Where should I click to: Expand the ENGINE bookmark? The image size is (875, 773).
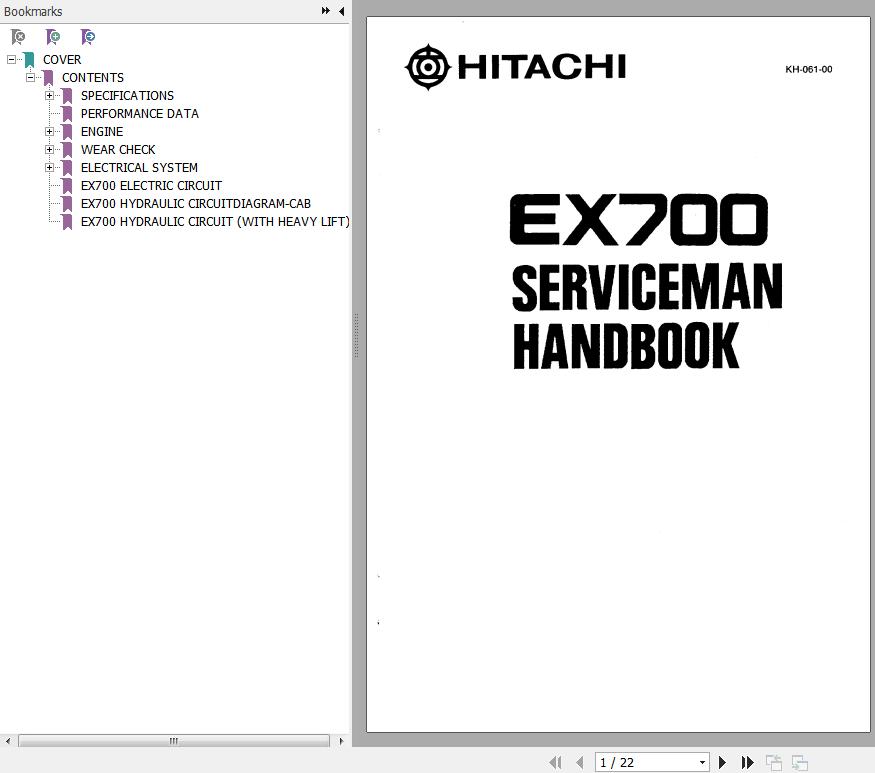pos(49,132)
